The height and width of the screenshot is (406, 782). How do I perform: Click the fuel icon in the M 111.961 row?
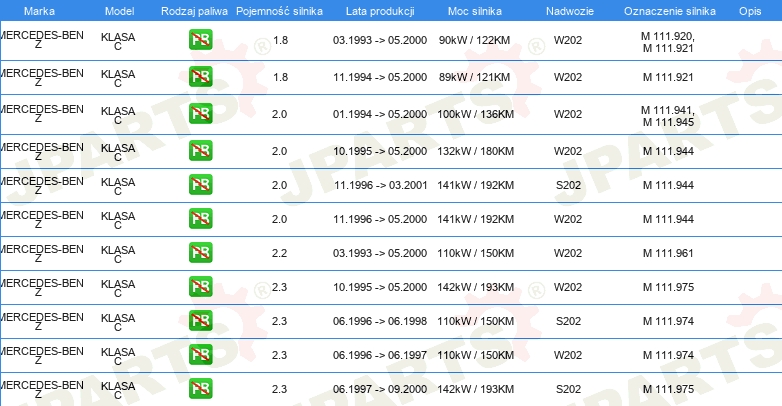click(200, 252)
